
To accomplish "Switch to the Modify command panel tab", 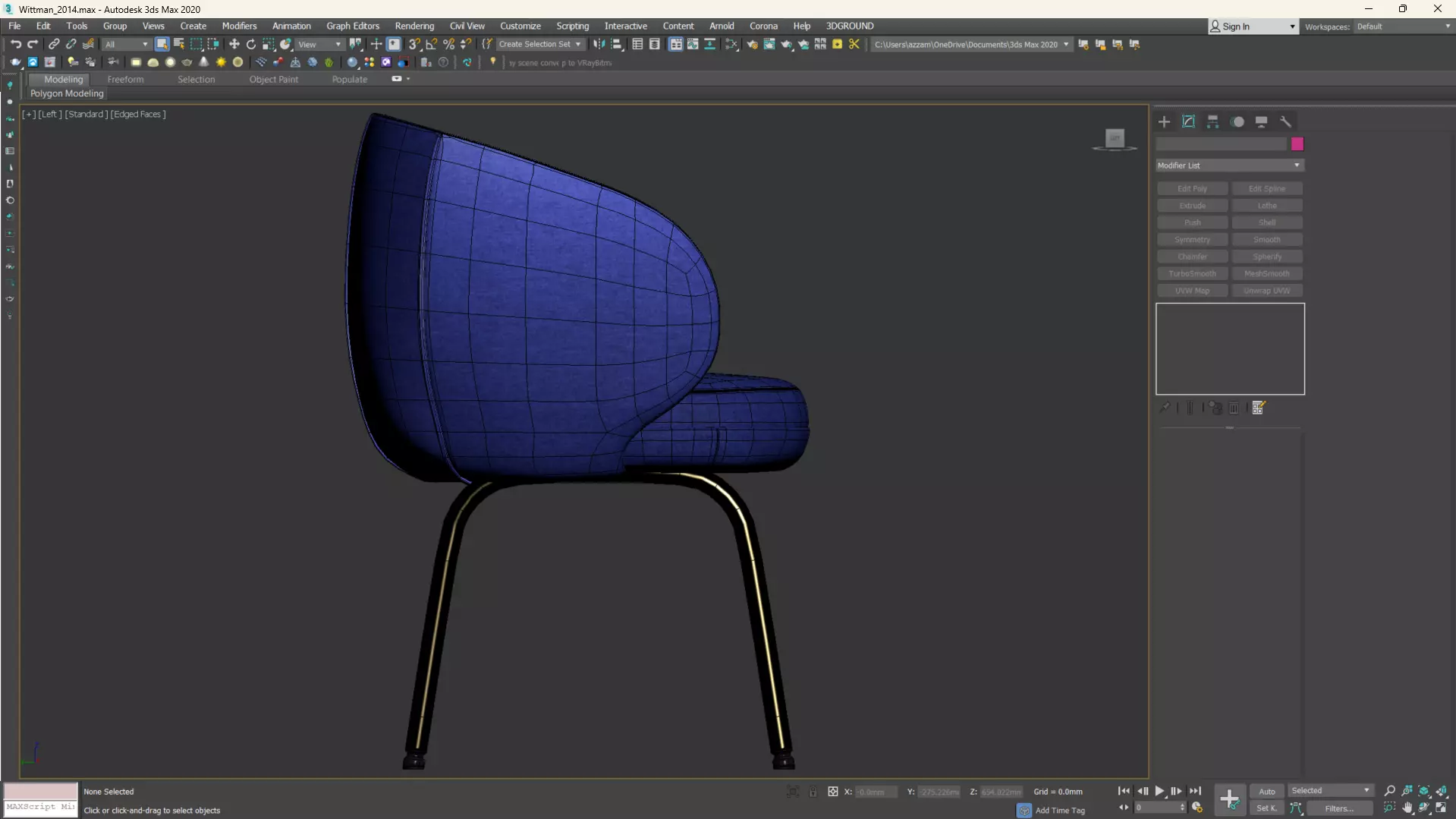I will pyautogui.click(x=1188, y=121).
